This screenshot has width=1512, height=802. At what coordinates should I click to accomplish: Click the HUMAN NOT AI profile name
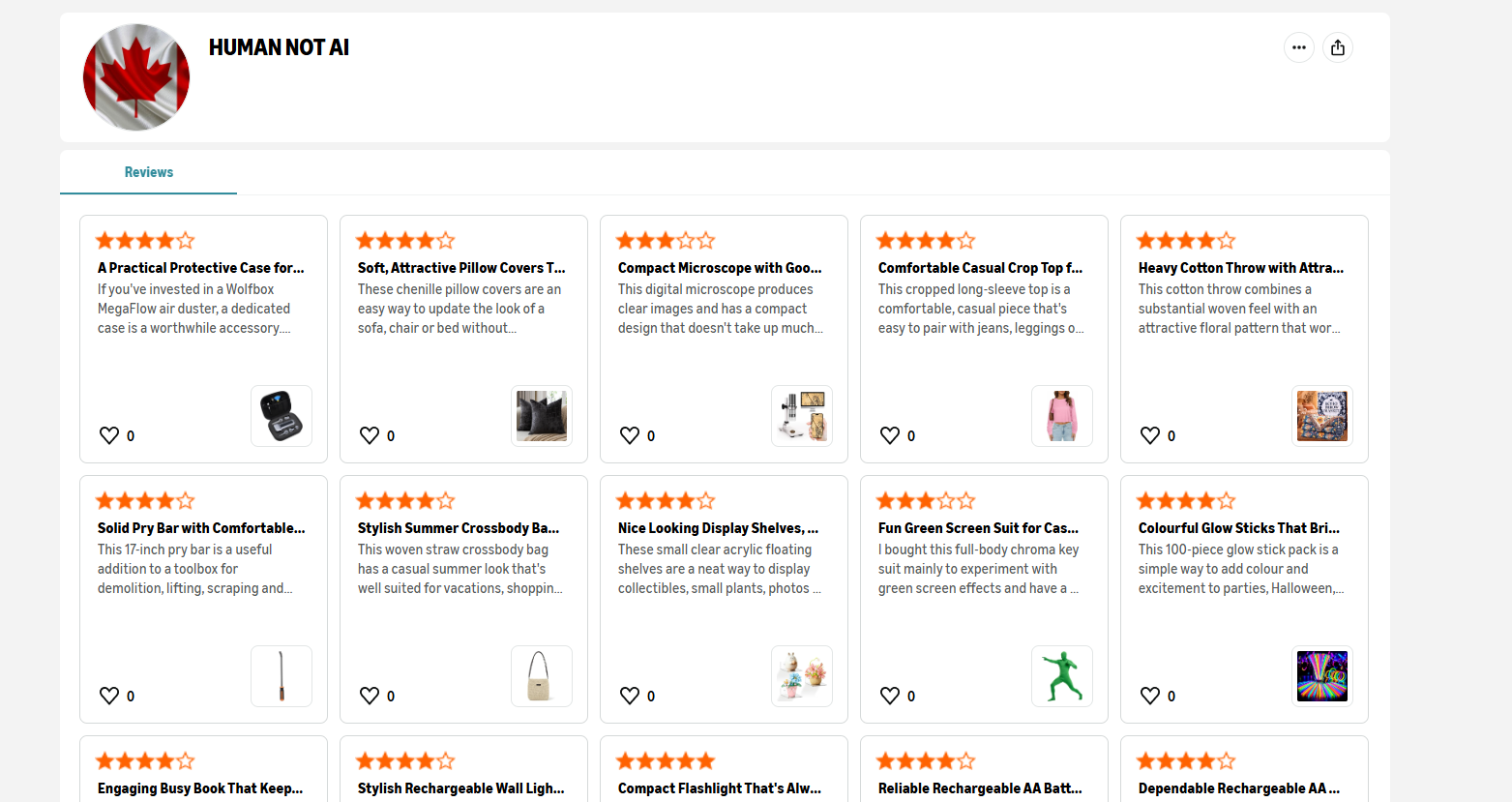pos(279,47)
